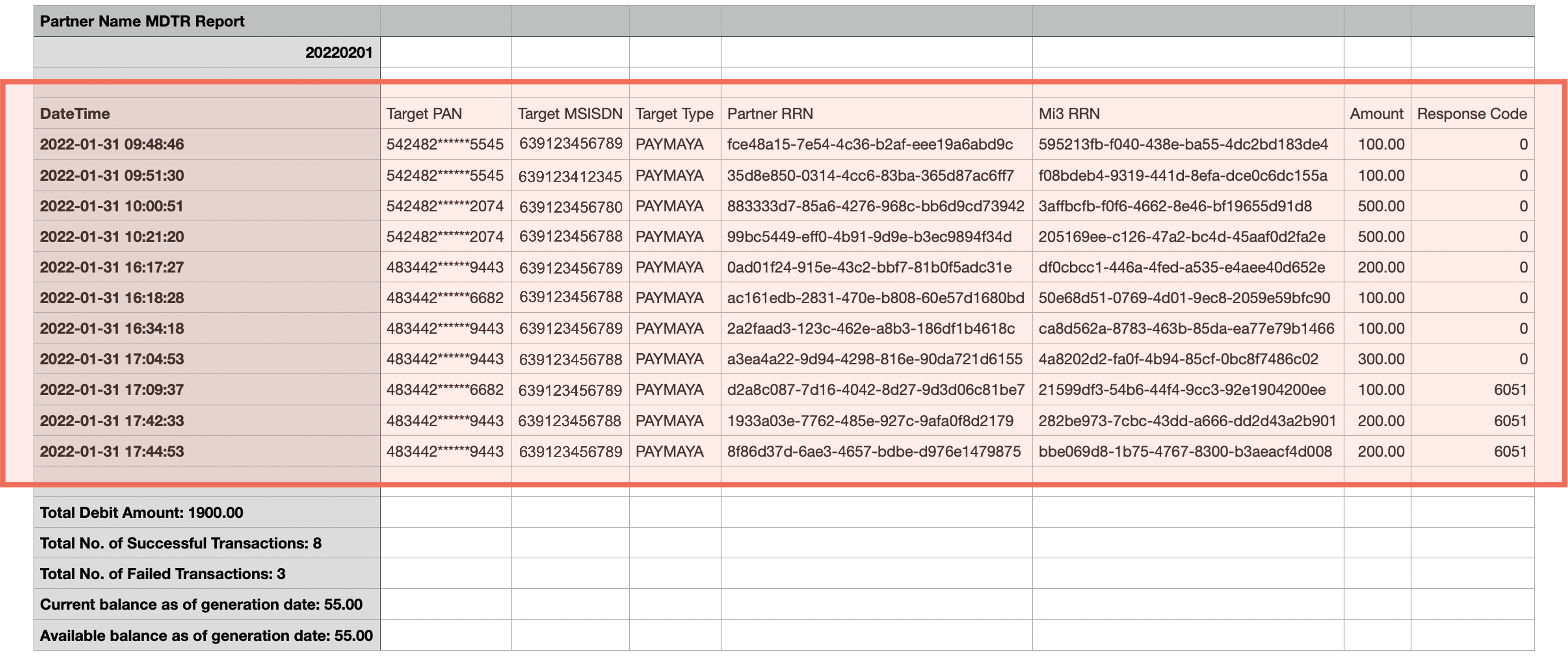This screenshot has width=1568, height=657.
Task: Click Partner RRN starting with 883333d7
Action: tap(875, 207)
